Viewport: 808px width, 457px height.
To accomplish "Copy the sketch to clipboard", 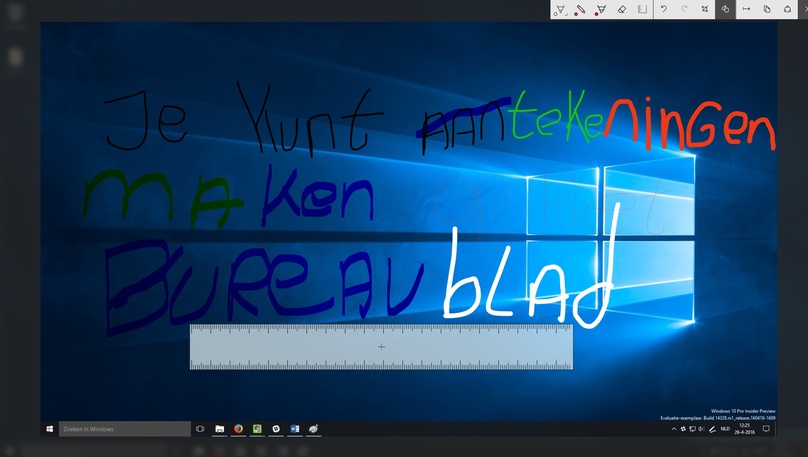I will coord(767,9).
